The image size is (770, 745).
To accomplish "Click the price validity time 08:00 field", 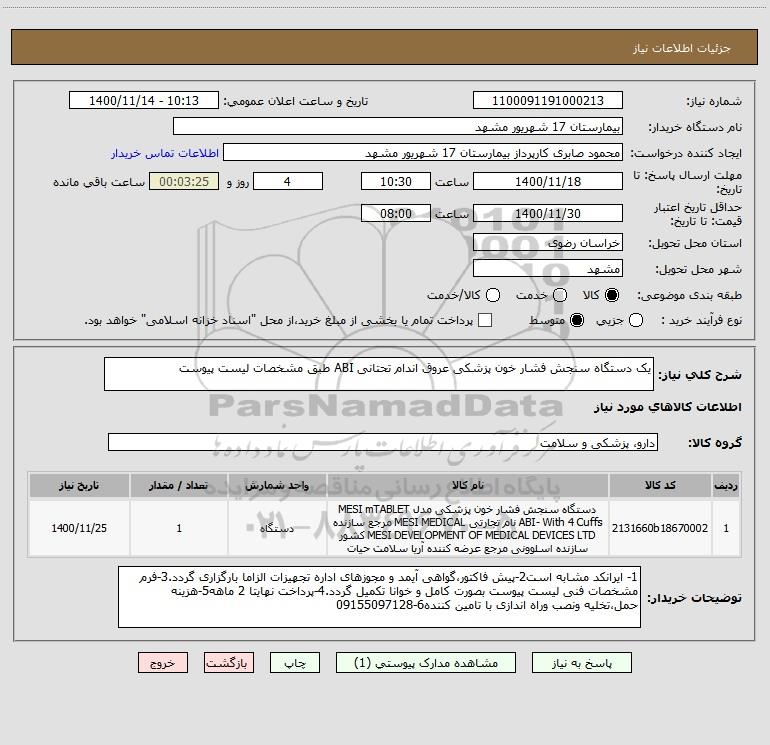I will [396, 213].
